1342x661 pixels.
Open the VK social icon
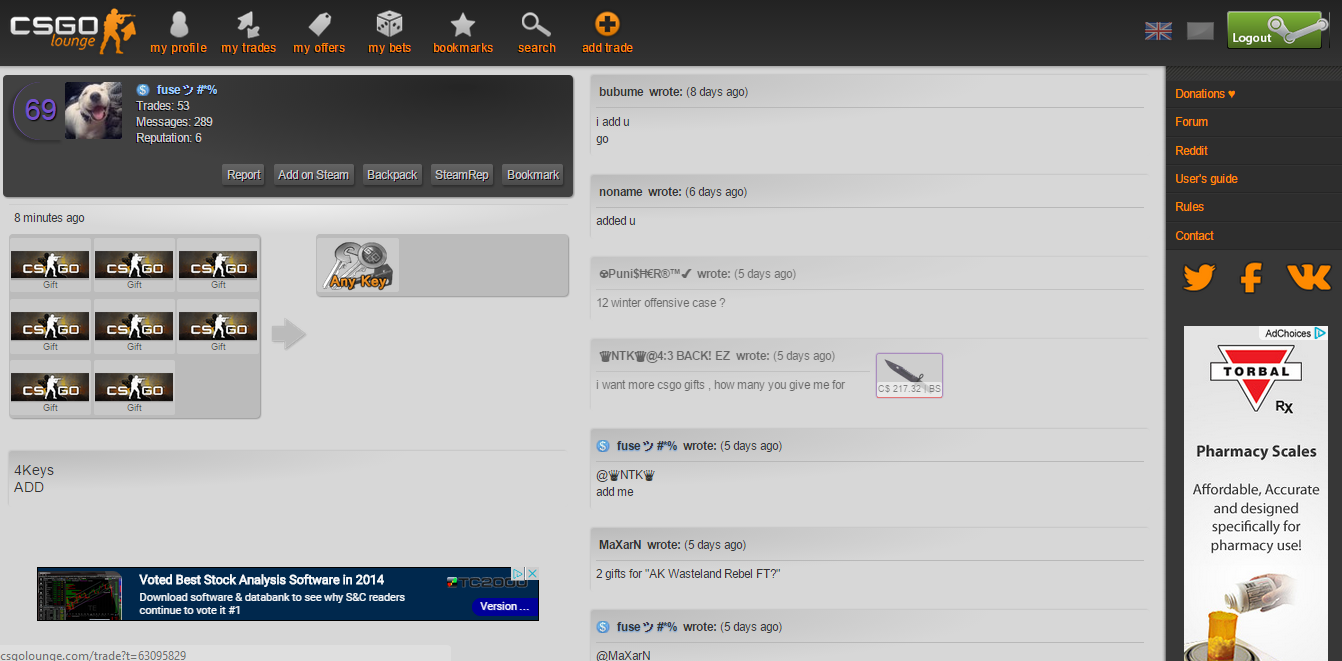point(1308,277)
